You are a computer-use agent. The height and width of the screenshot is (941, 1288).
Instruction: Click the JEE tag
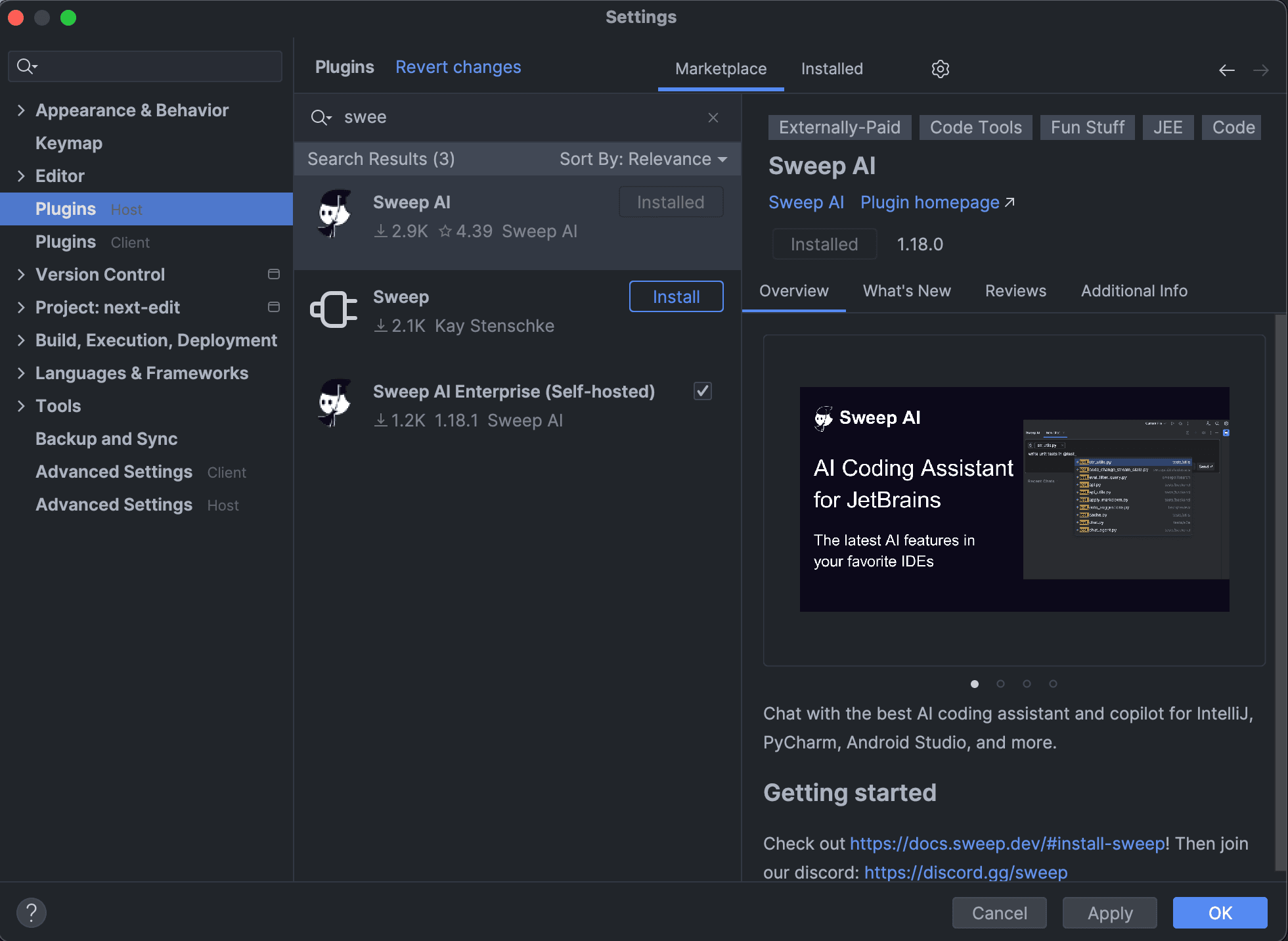pyautogui.click(x=1168, y=127)
